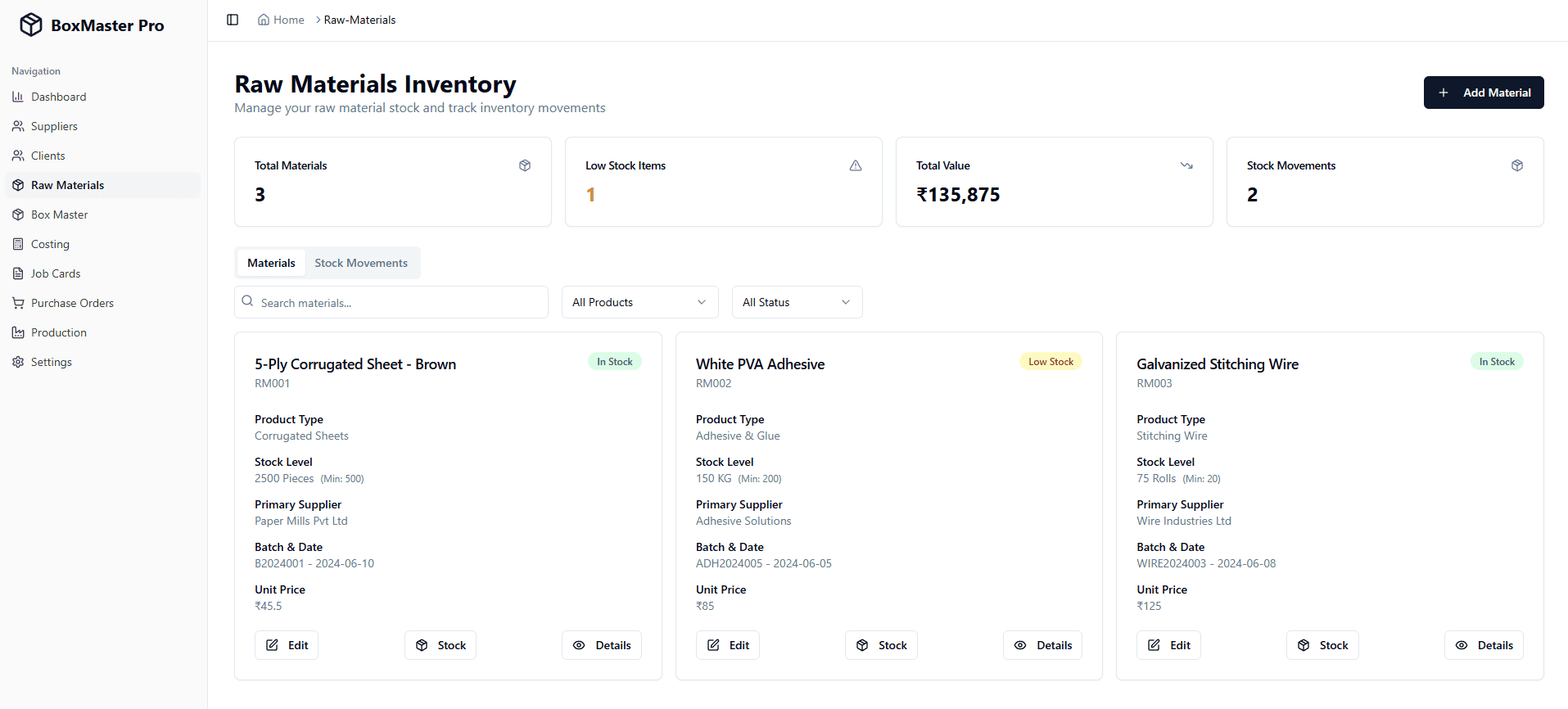This screenshot has height=709, width=1568.
Task: Expand the All Status dropdown
Action: [x=798, y=302]
